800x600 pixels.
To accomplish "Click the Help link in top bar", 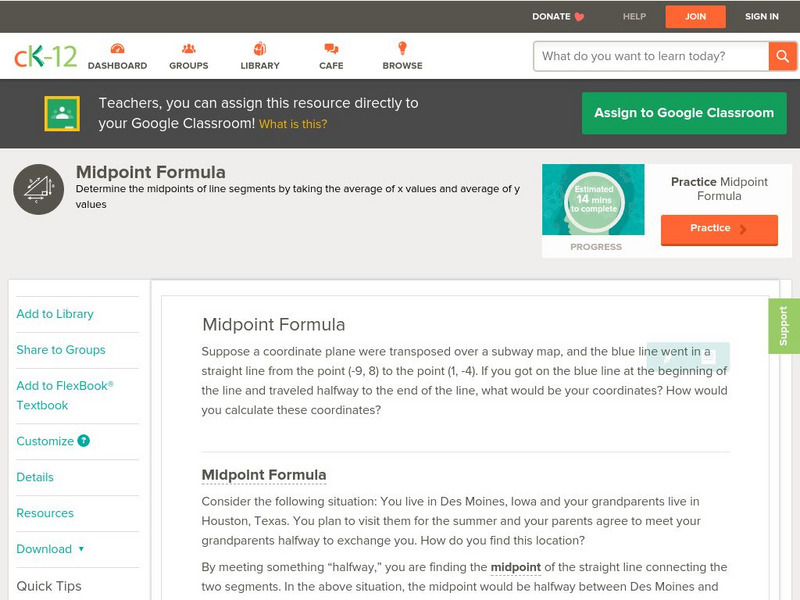I will [x=634, y=16].
